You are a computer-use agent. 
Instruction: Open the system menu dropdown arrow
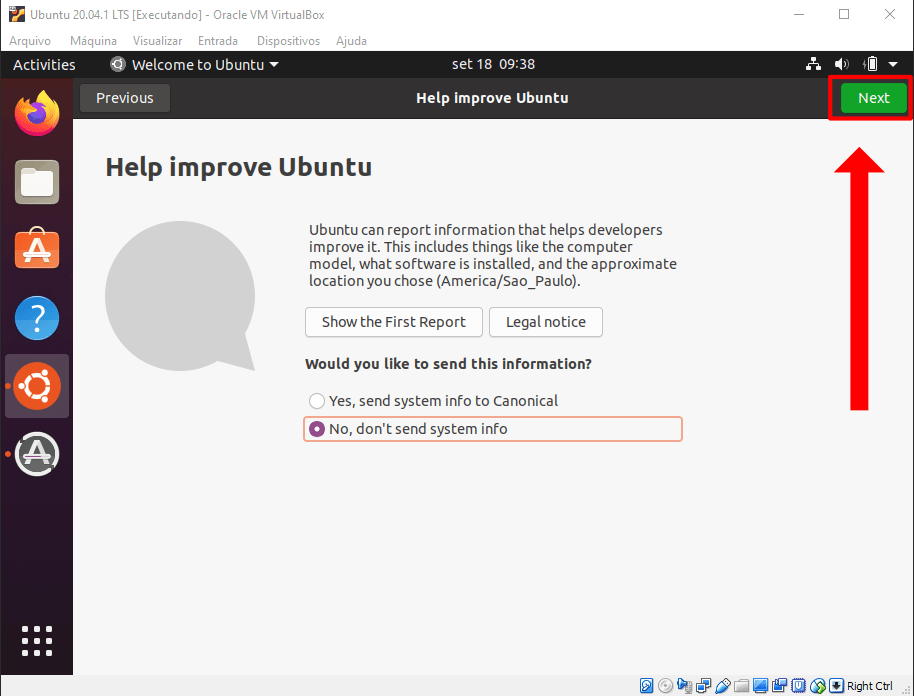pos(893,64)
